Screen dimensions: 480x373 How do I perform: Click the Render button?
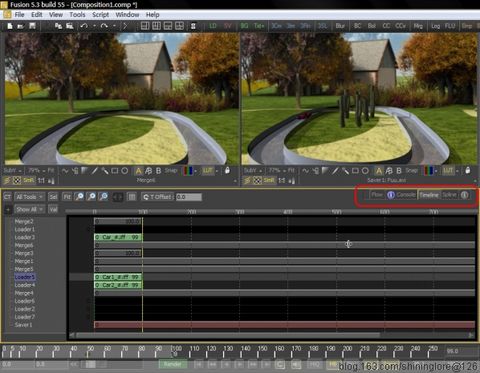[x=172, y=364]
